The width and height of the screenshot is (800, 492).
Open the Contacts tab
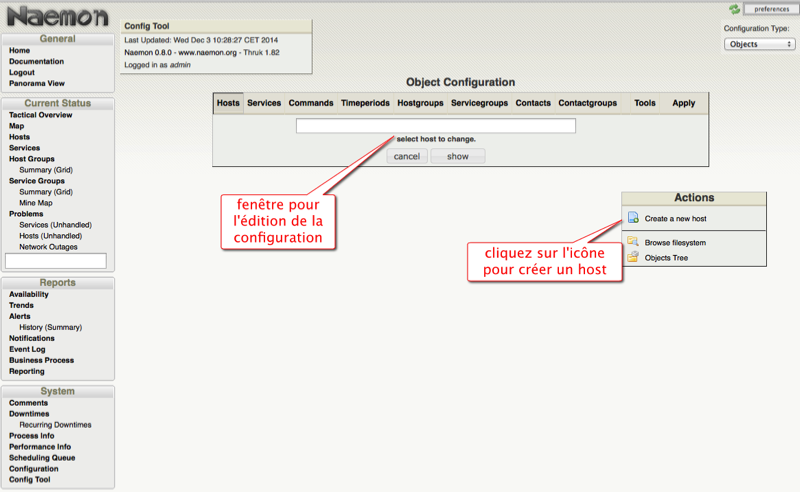click(533, 103)
